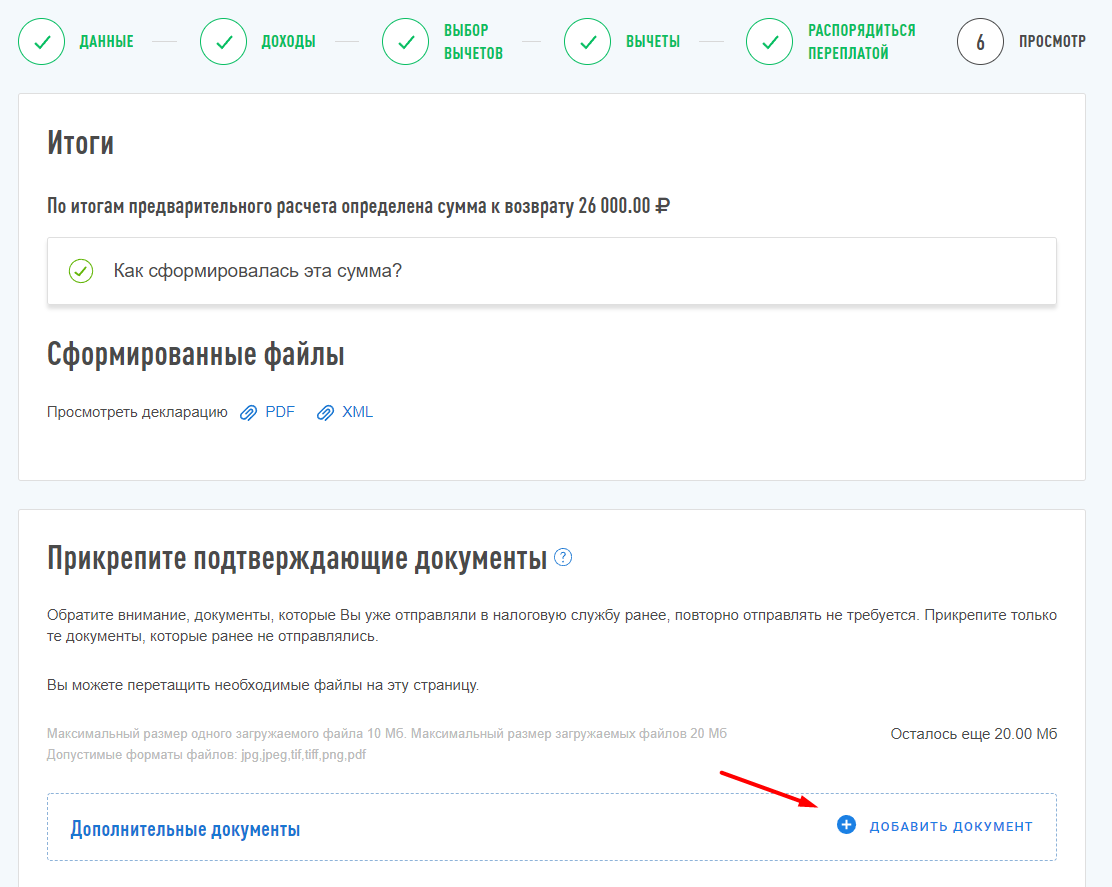Open the declaration PDF link

[280, 412]
